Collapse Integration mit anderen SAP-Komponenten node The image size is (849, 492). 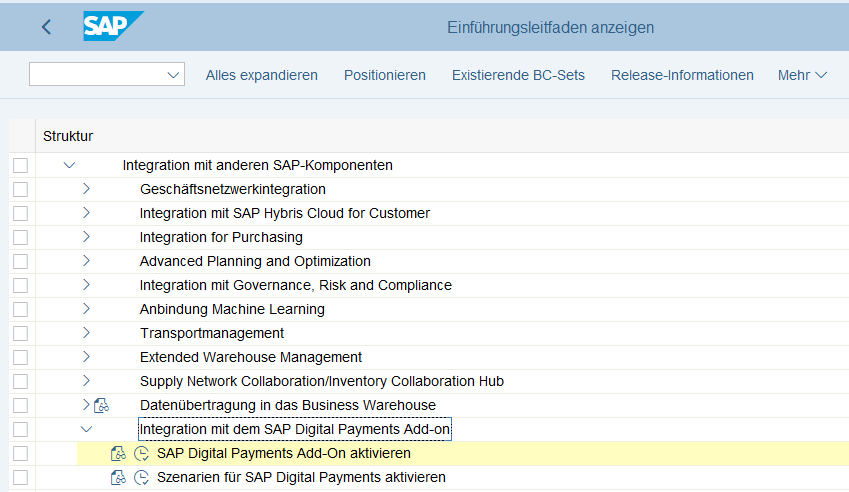69,165
